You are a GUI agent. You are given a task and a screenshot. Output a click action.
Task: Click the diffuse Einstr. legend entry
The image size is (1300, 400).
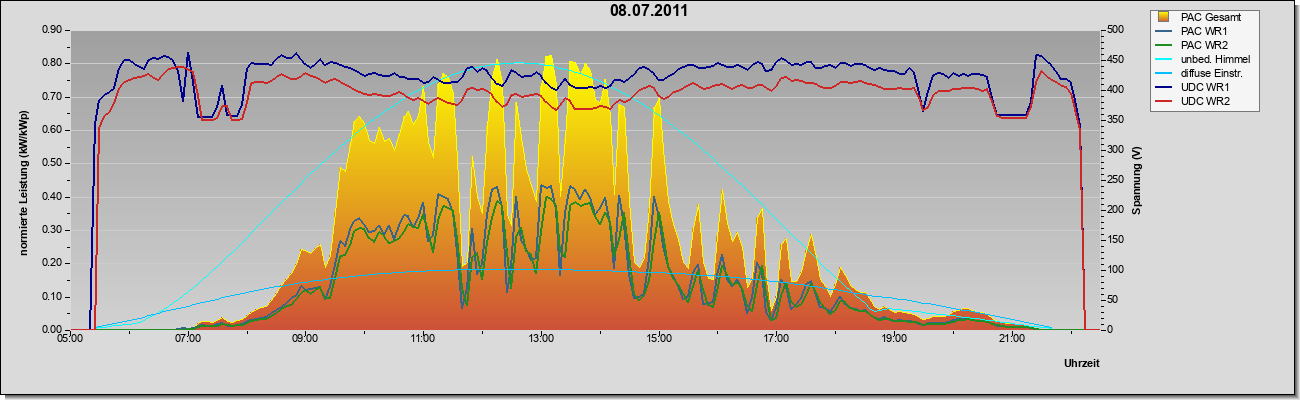coord(1200,74)
